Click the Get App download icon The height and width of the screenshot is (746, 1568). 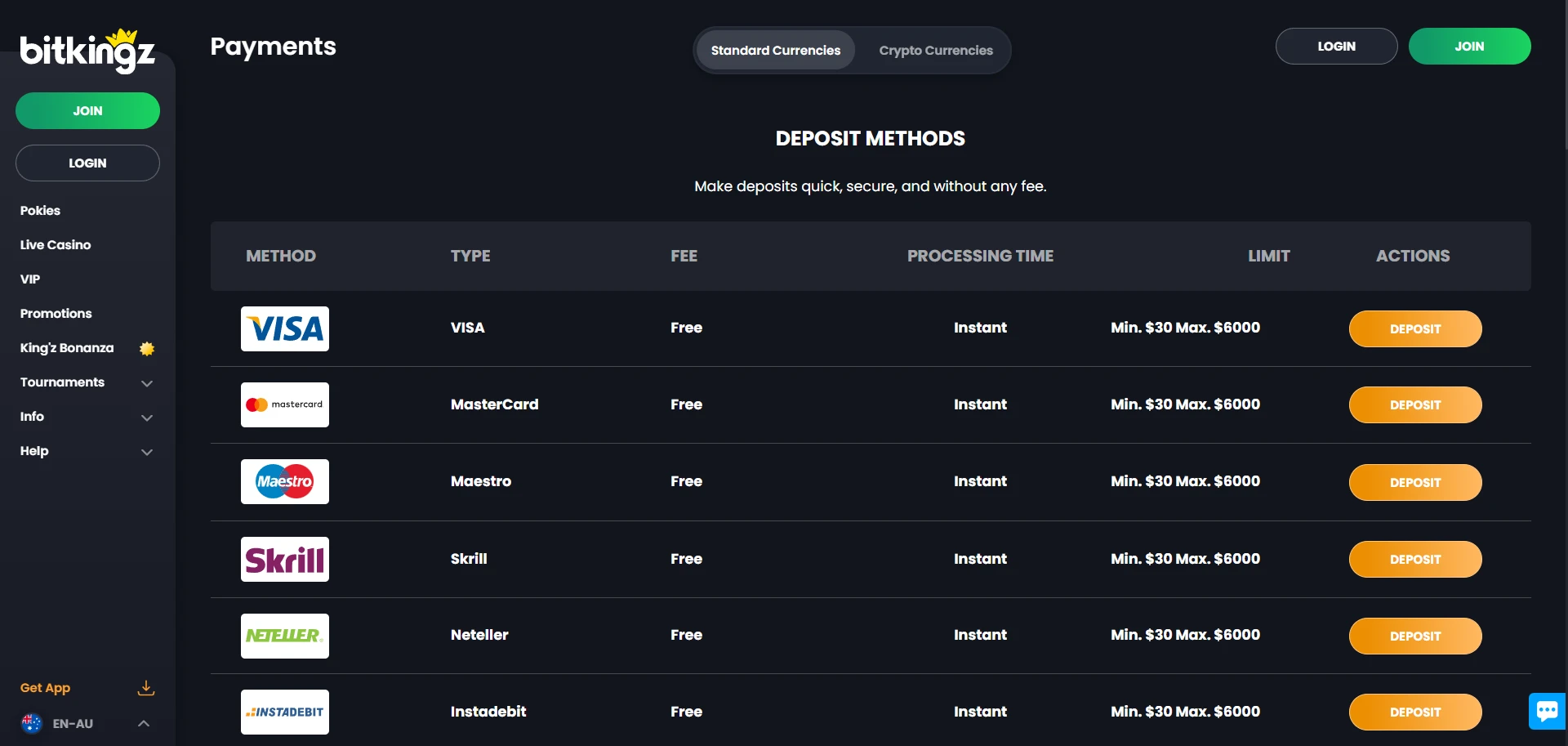coord(146,688)
